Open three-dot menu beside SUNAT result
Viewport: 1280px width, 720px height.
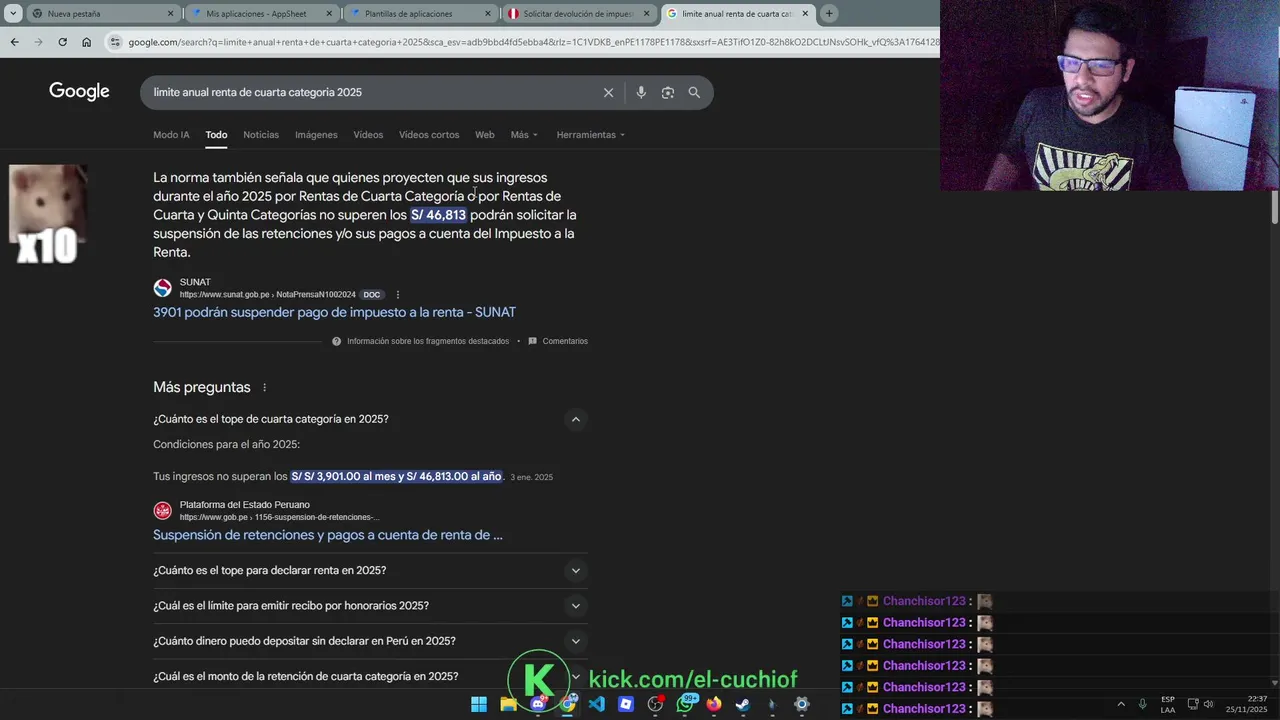click(398, 295)
